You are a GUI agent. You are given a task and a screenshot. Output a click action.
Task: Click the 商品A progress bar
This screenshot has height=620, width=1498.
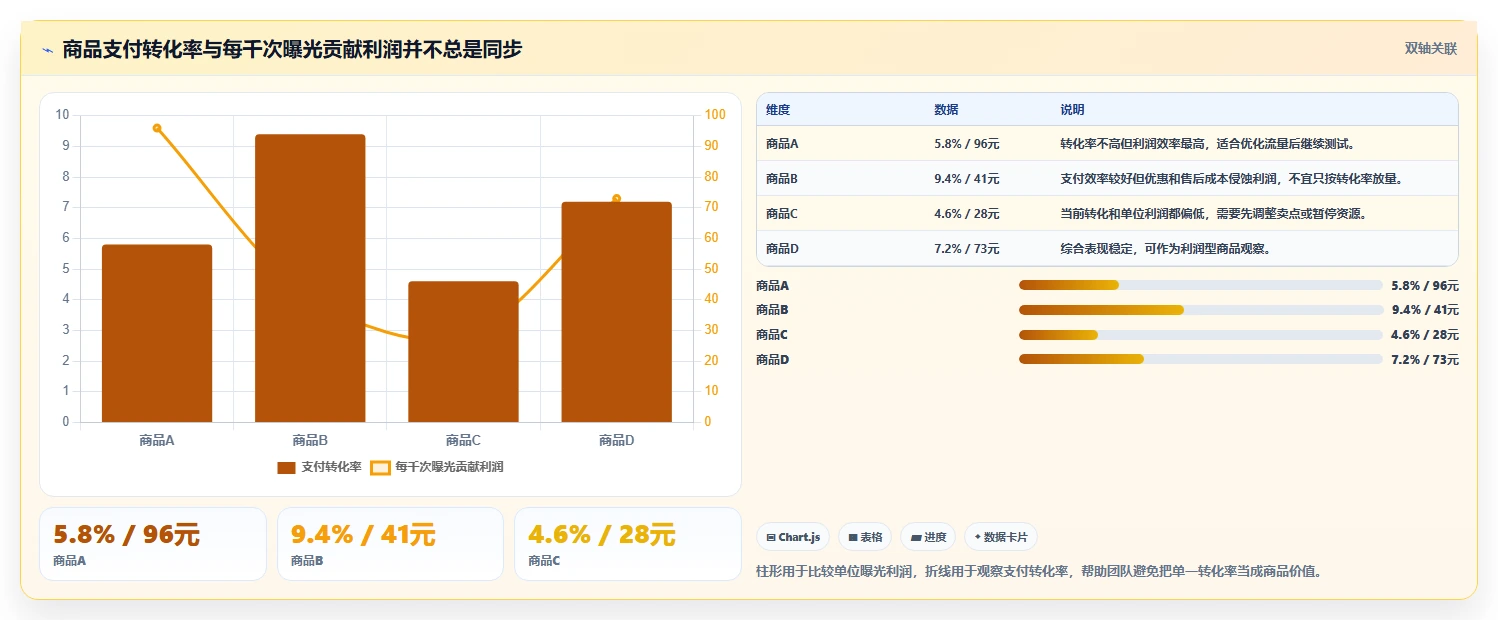1201,285
